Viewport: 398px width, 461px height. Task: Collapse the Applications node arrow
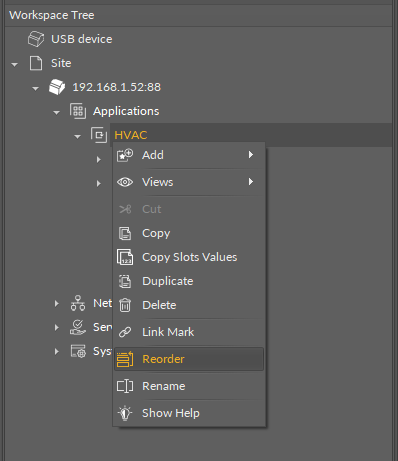point(56,112)
